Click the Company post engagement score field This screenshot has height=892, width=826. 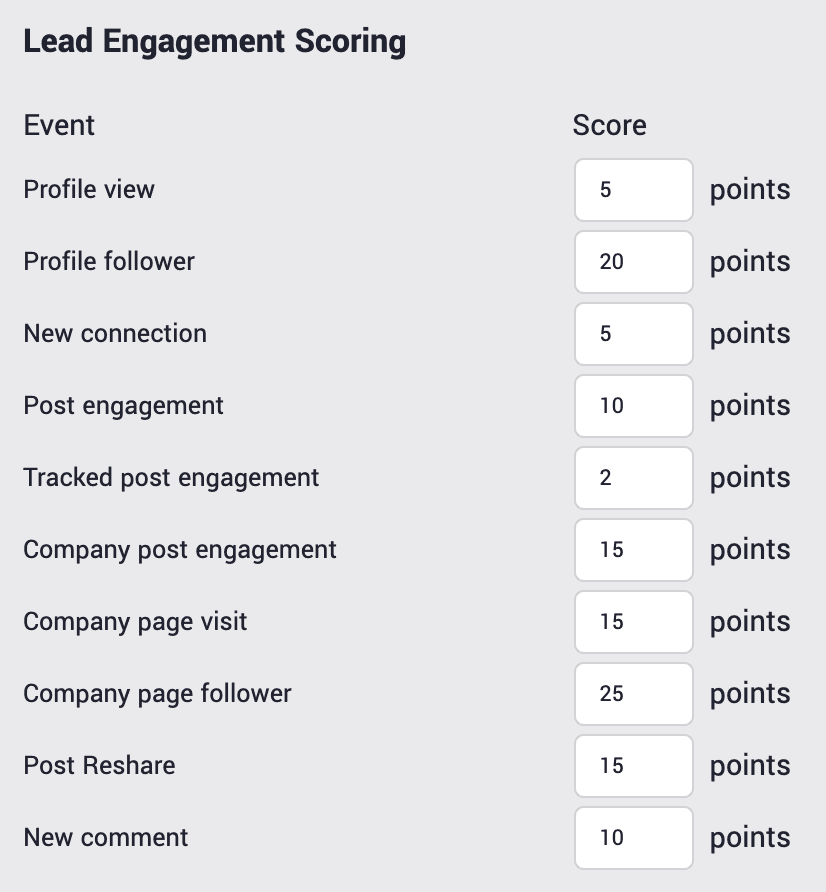pyautogui.click(x=633, y=550)
